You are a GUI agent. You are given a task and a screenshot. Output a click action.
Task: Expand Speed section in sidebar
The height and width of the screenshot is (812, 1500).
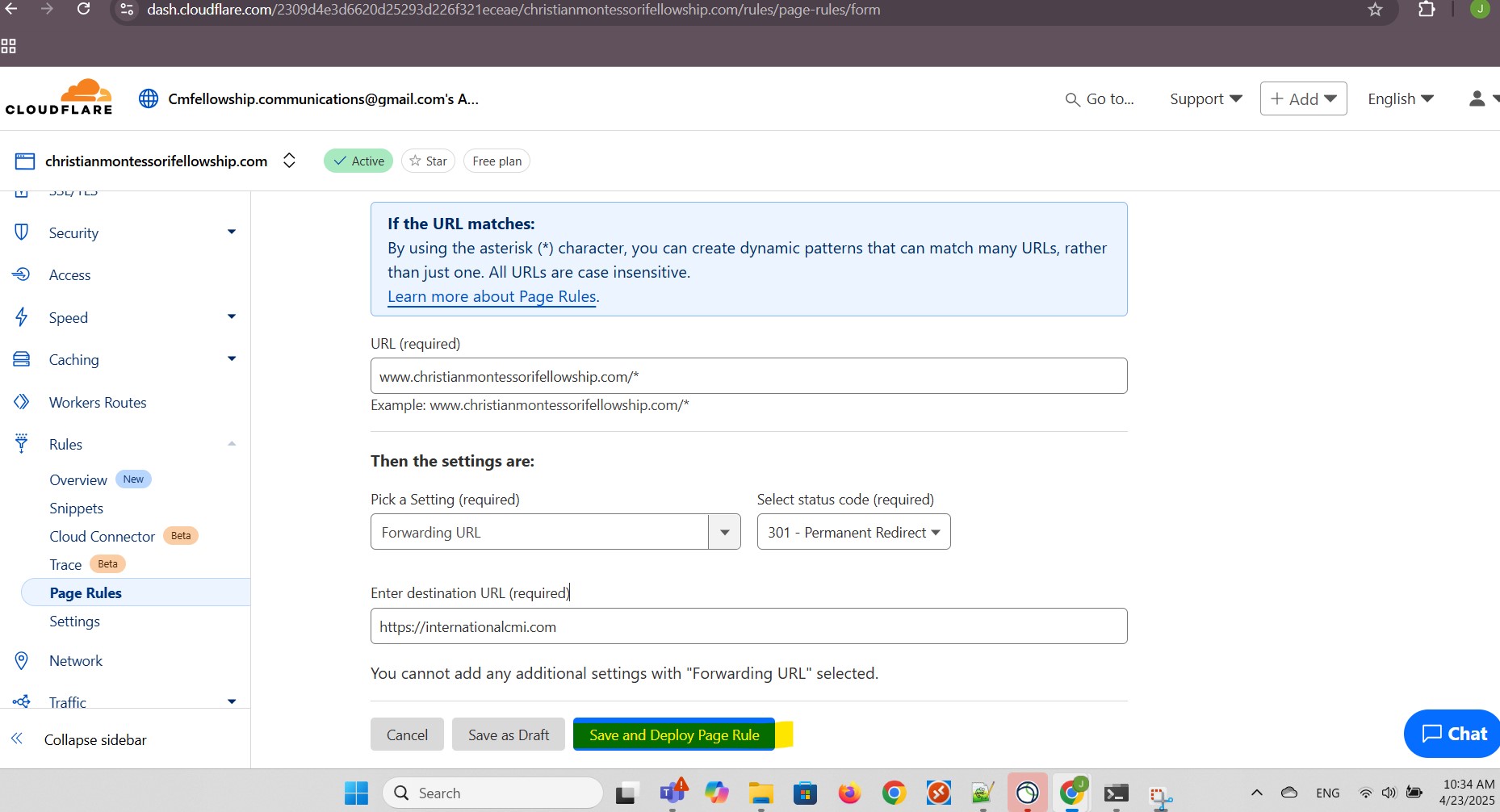click(232, 316)
